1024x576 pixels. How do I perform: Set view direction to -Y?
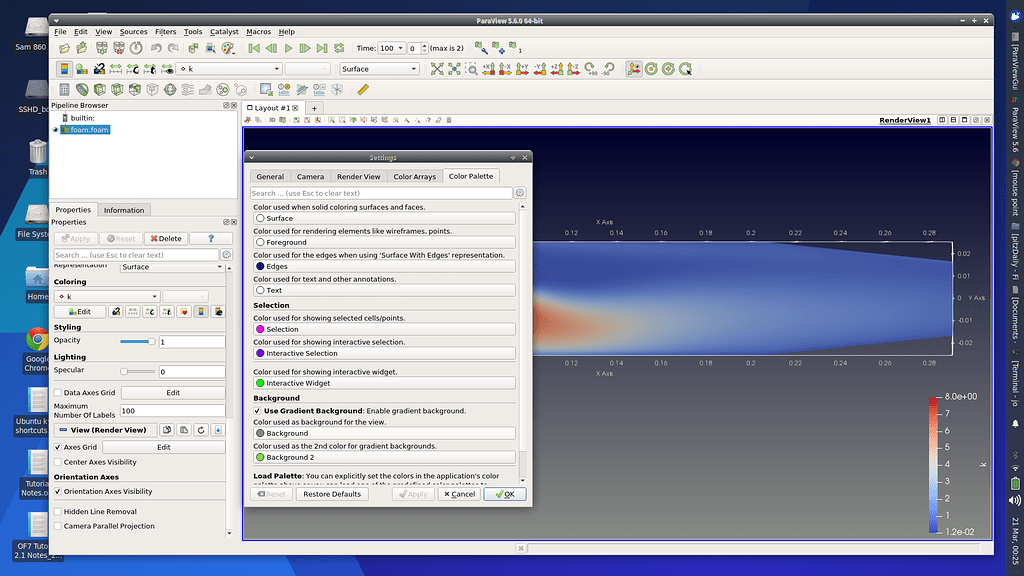coord(539,69)
